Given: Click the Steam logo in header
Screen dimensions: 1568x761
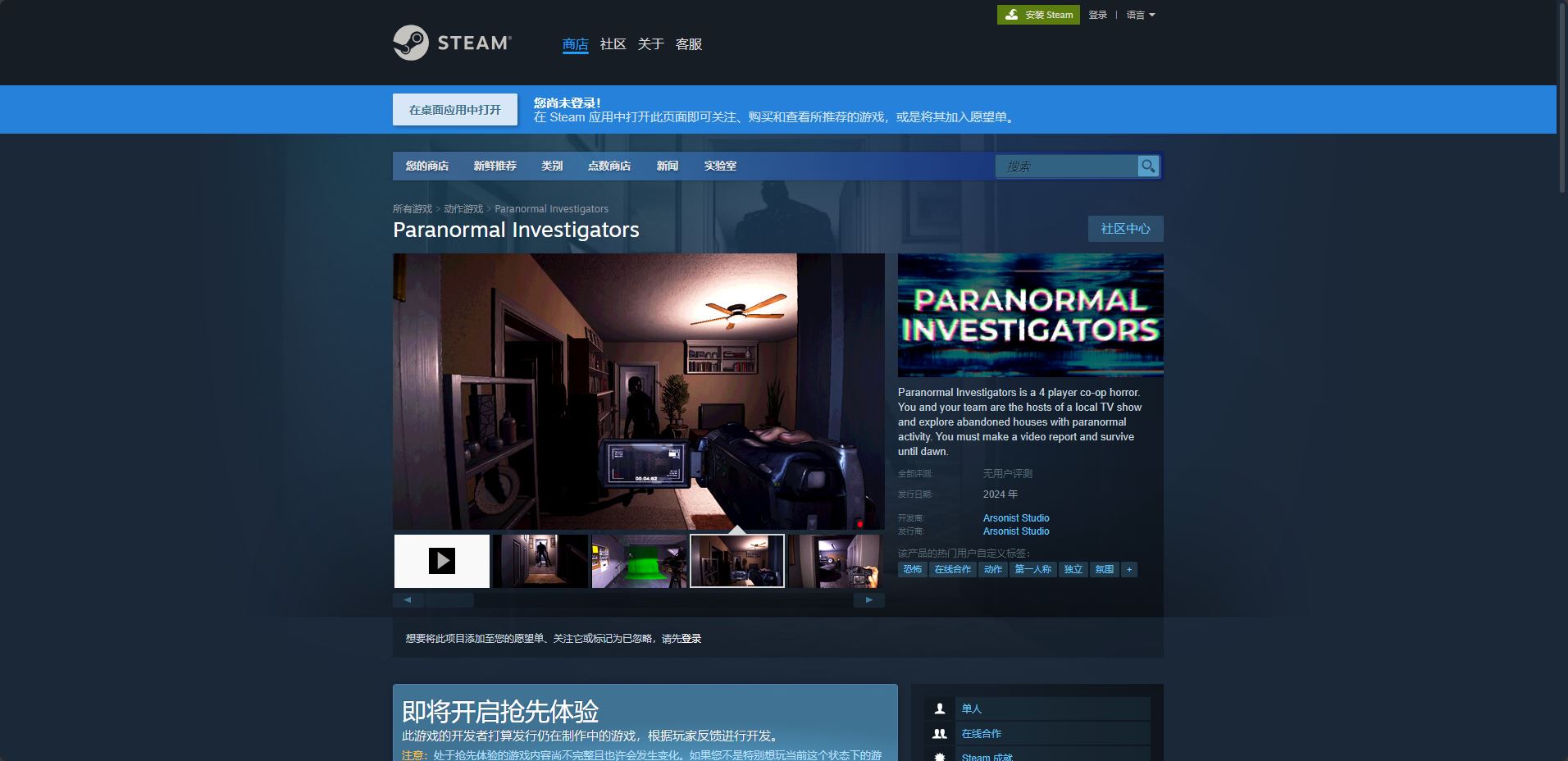Looking at the screenshot, I should 452,43.
